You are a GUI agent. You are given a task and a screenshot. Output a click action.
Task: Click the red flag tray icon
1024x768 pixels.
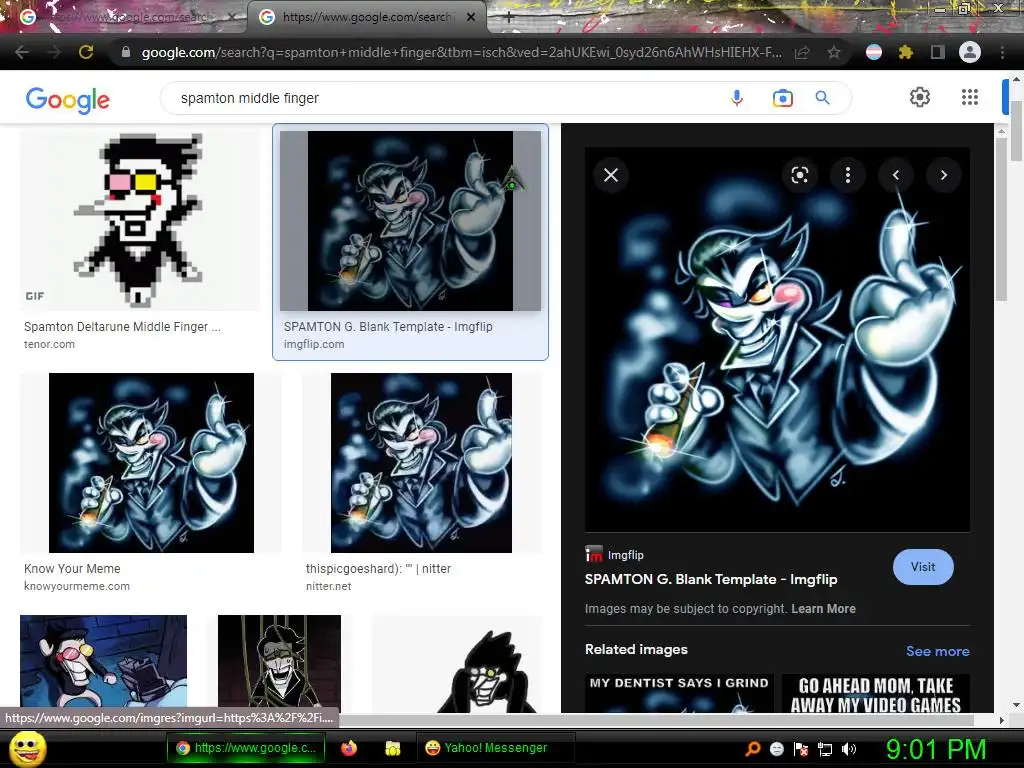point(801,749)
